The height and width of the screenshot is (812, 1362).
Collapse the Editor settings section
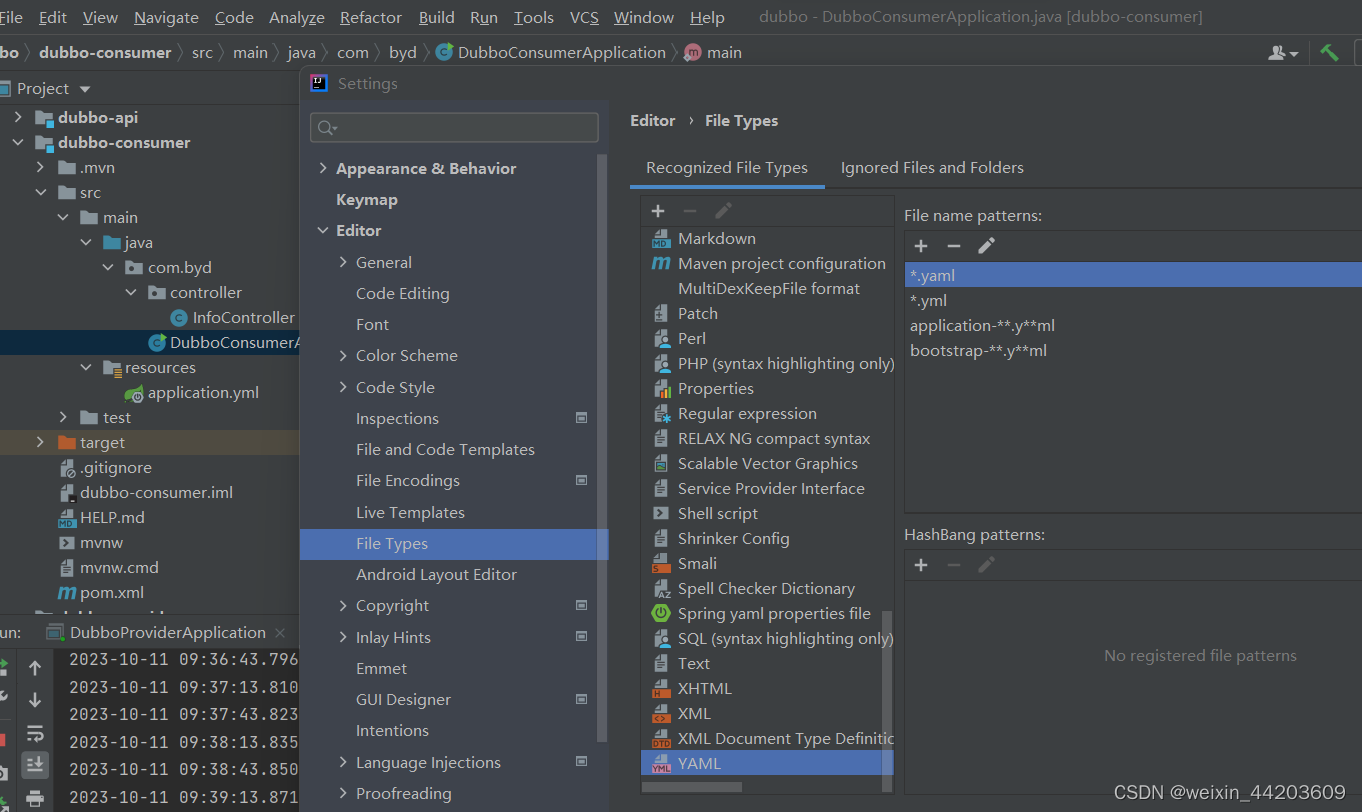click(x=323, y=230)
